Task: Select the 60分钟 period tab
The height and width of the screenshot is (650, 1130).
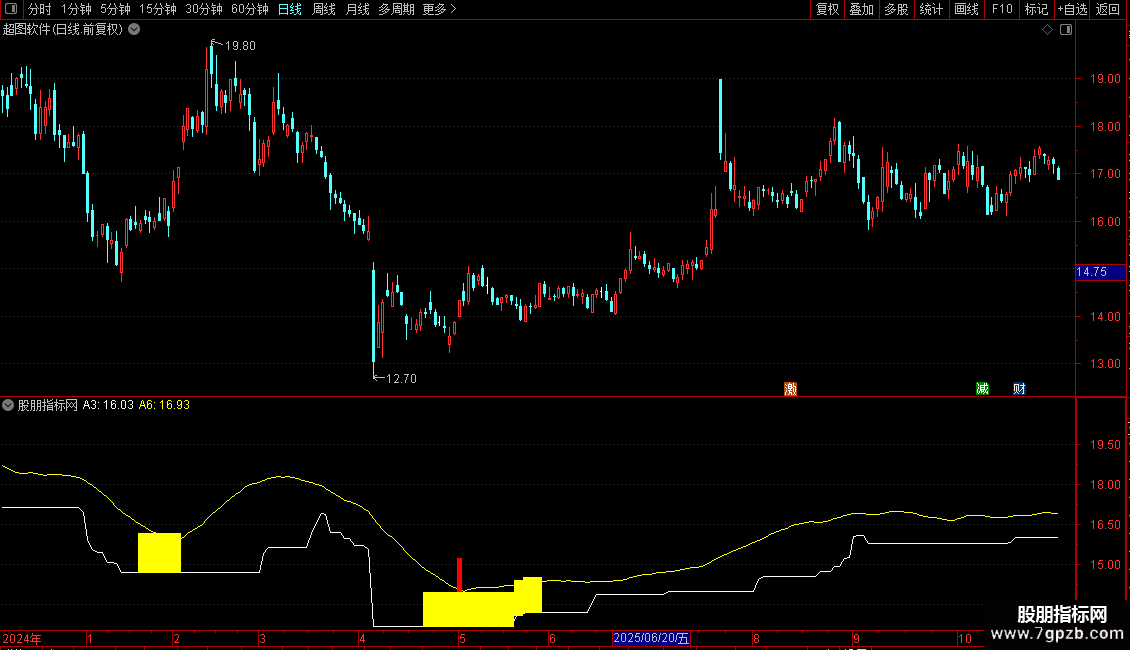Action: tap(249, 9)
